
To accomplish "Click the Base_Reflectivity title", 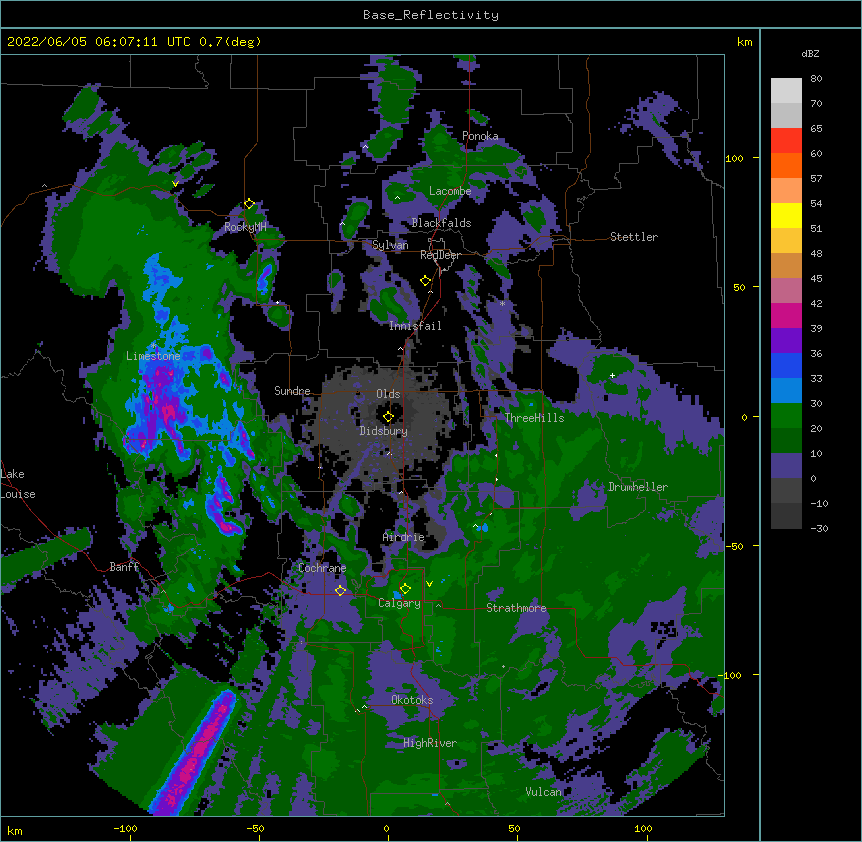I will coord(431,15).
